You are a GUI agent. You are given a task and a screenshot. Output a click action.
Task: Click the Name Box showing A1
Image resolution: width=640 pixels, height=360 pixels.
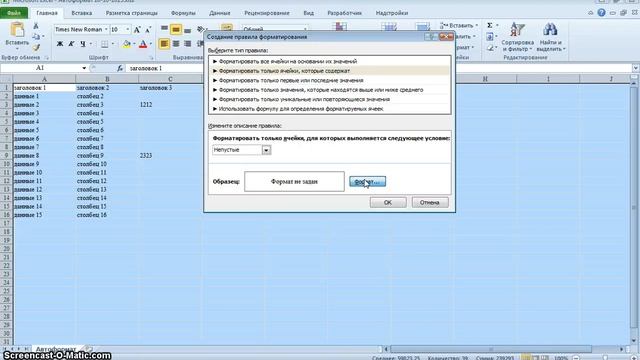[x=40, y=68]
